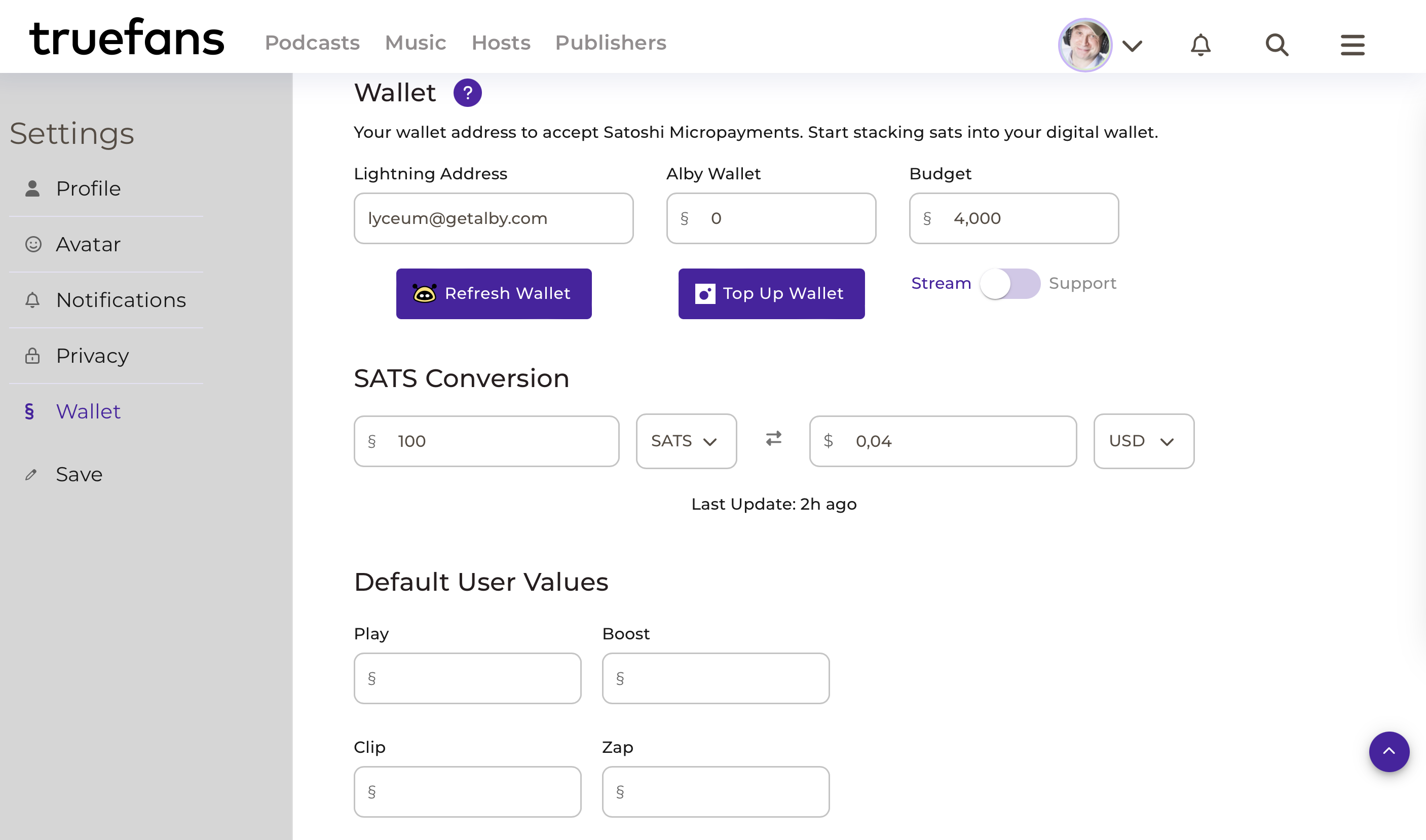The image size is (1426, 840).
Task: Expand the SATS unit dropdown
Action: 686,441
